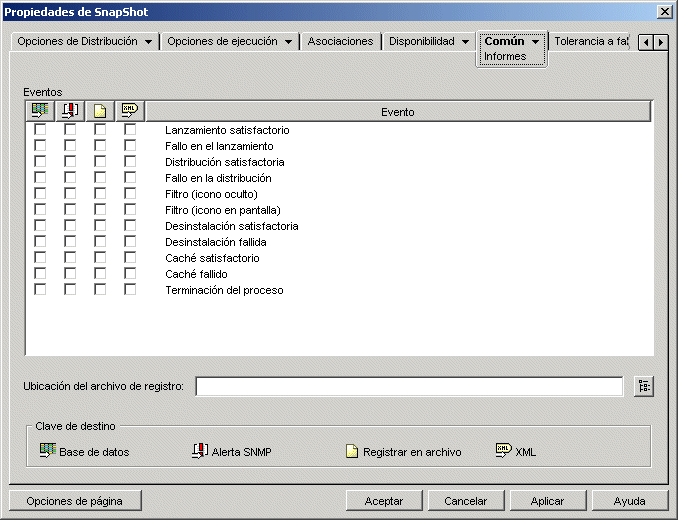Switch to the Asociaciones tab
Screen dimensions: 678x520
340,42
